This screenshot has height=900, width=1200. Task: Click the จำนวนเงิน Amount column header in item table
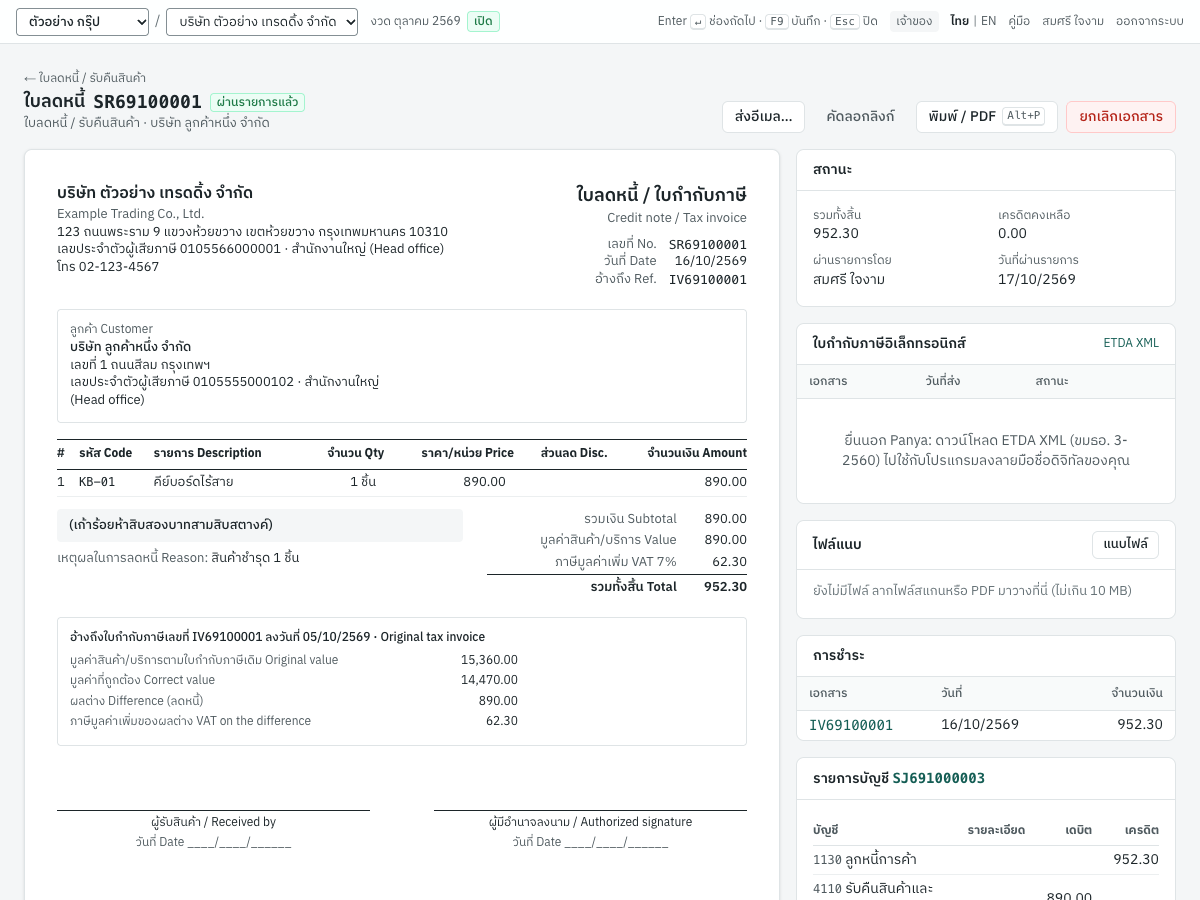697,453
